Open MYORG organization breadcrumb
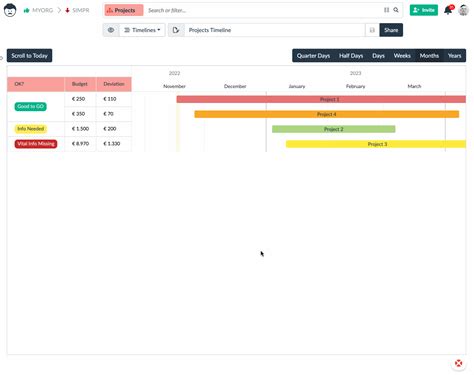 click(38, 10)
